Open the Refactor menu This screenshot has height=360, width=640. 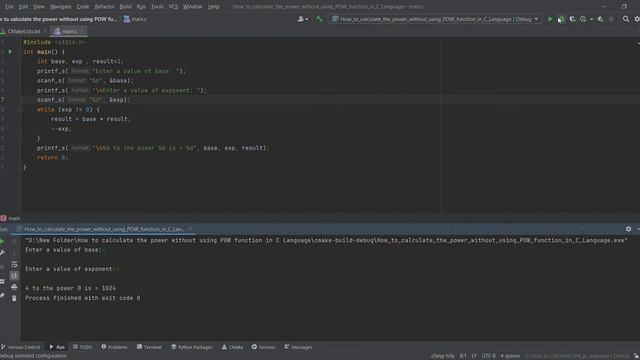tap(104, 7)
